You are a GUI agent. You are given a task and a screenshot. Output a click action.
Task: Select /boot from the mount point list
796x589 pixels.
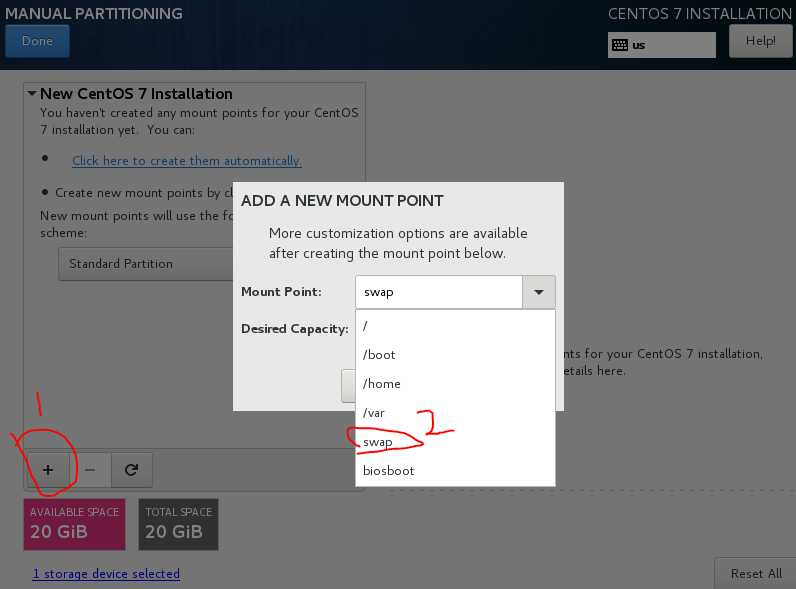[455, 355]
